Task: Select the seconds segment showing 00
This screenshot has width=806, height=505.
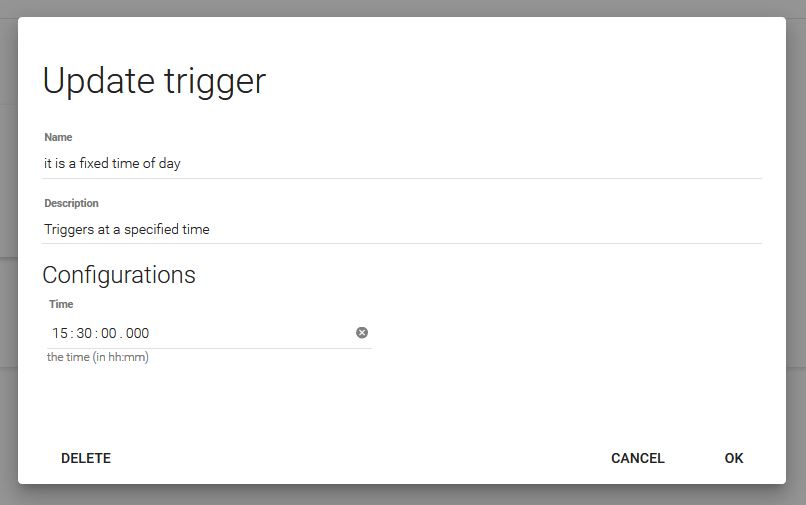Action: (x=109, y=333)
